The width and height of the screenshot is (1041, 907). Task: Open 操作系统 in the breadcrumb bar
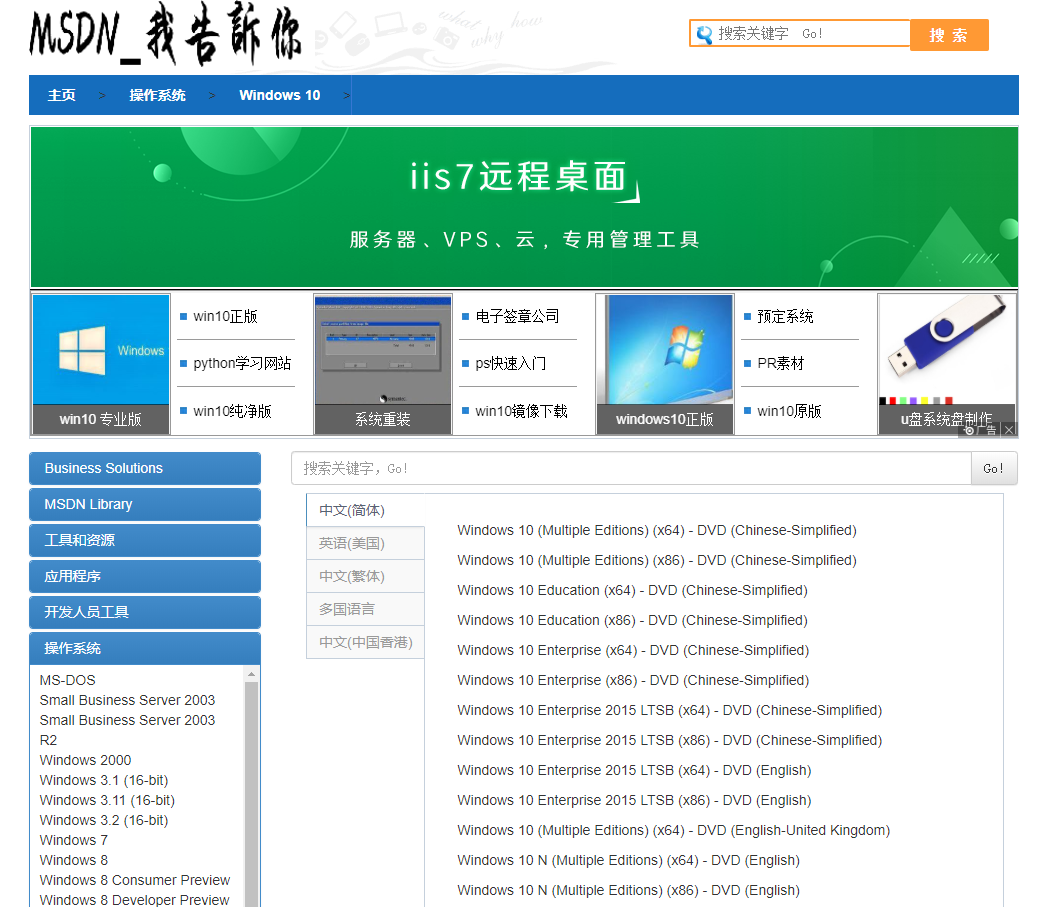click(157, 95)
